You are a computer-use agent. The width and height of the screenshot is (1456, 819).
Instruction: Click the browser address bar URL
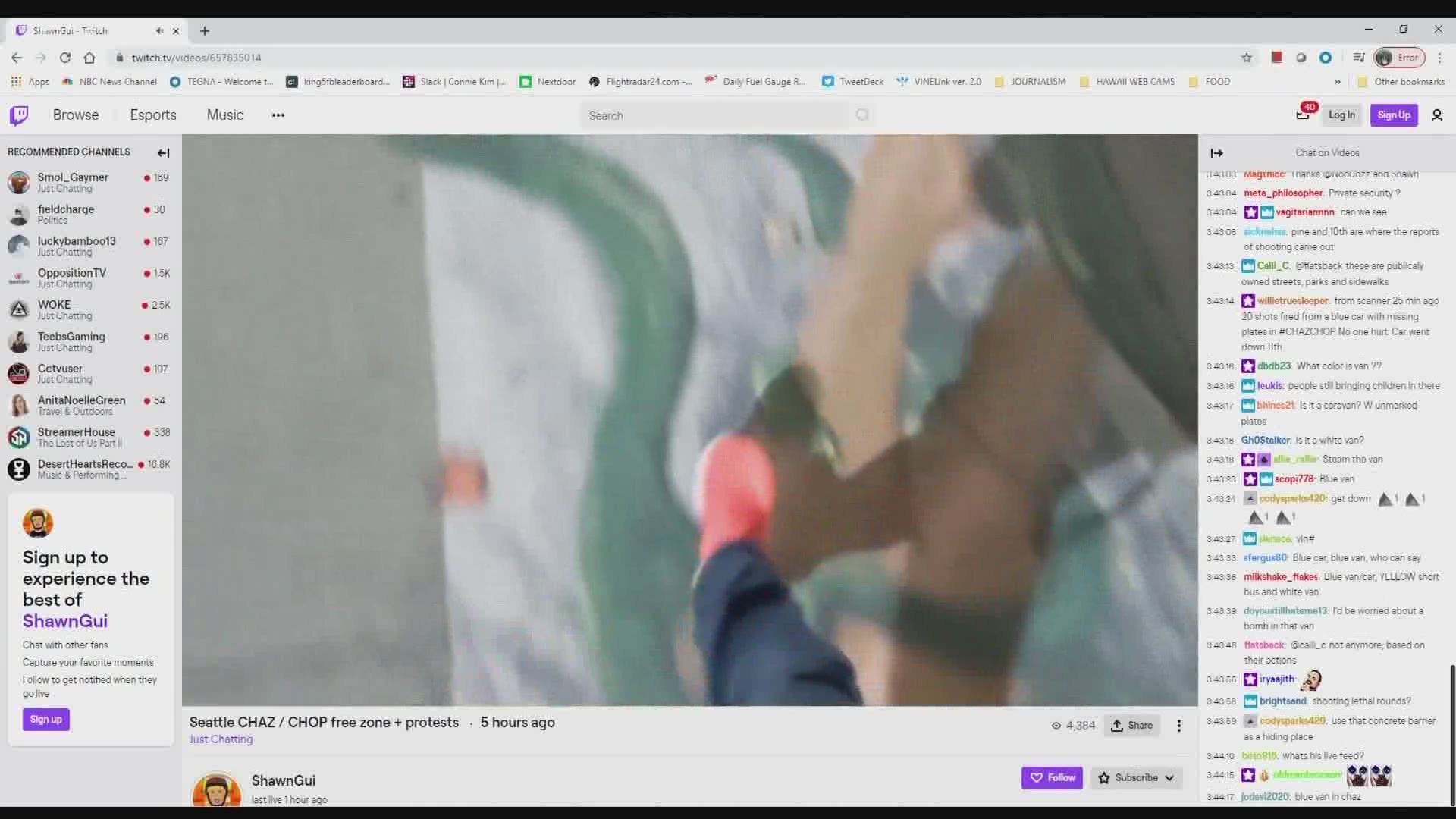pyautogui.click(x=196, y=58)
